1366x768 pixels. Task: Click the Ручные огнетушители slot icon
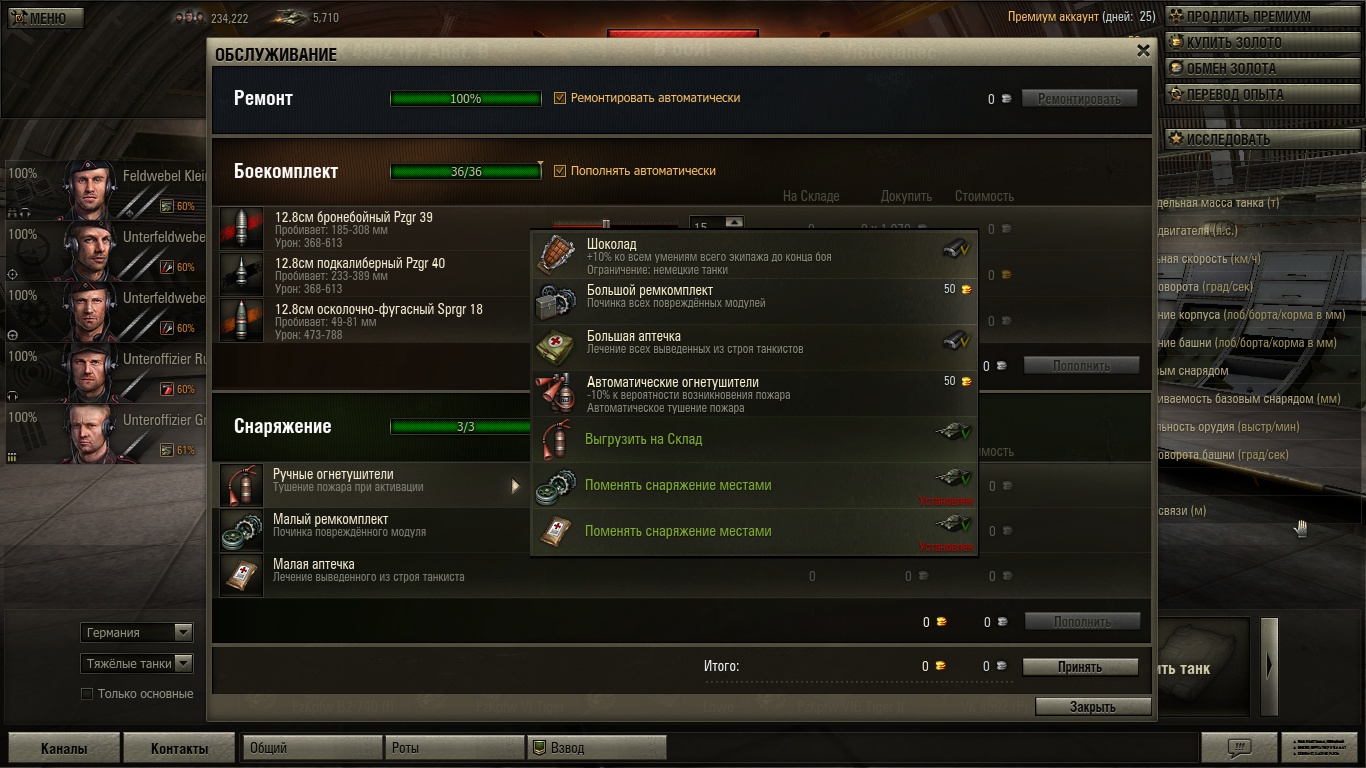(x=241, y=486)
